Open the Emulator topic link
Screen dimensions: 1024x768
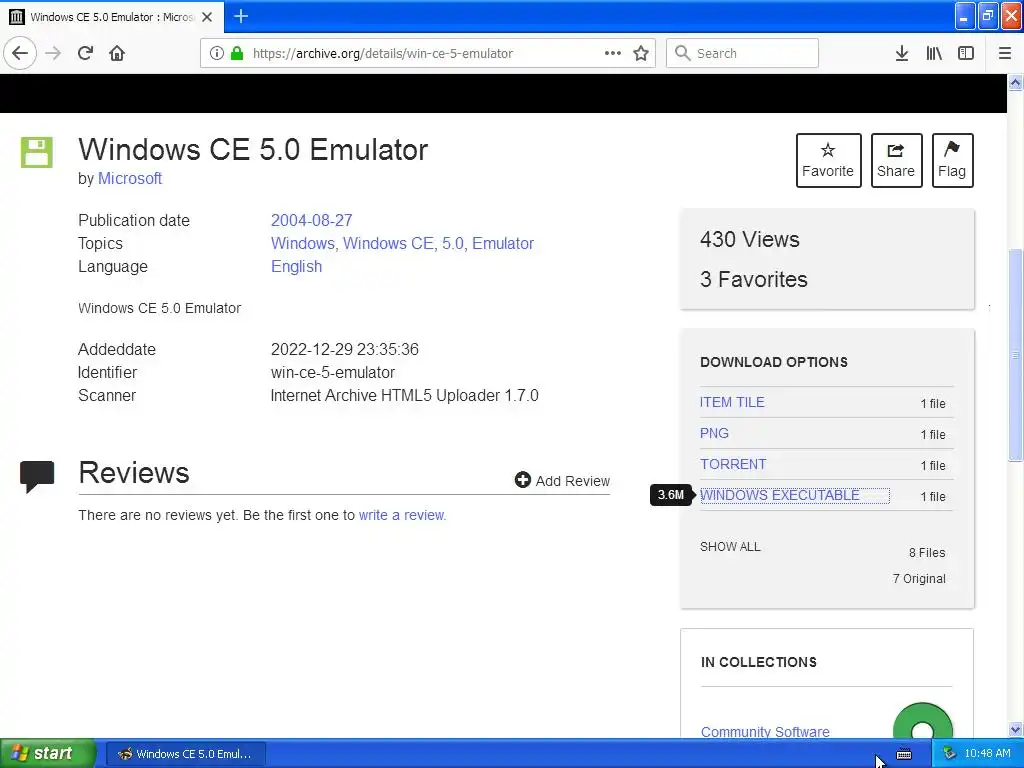503,243
